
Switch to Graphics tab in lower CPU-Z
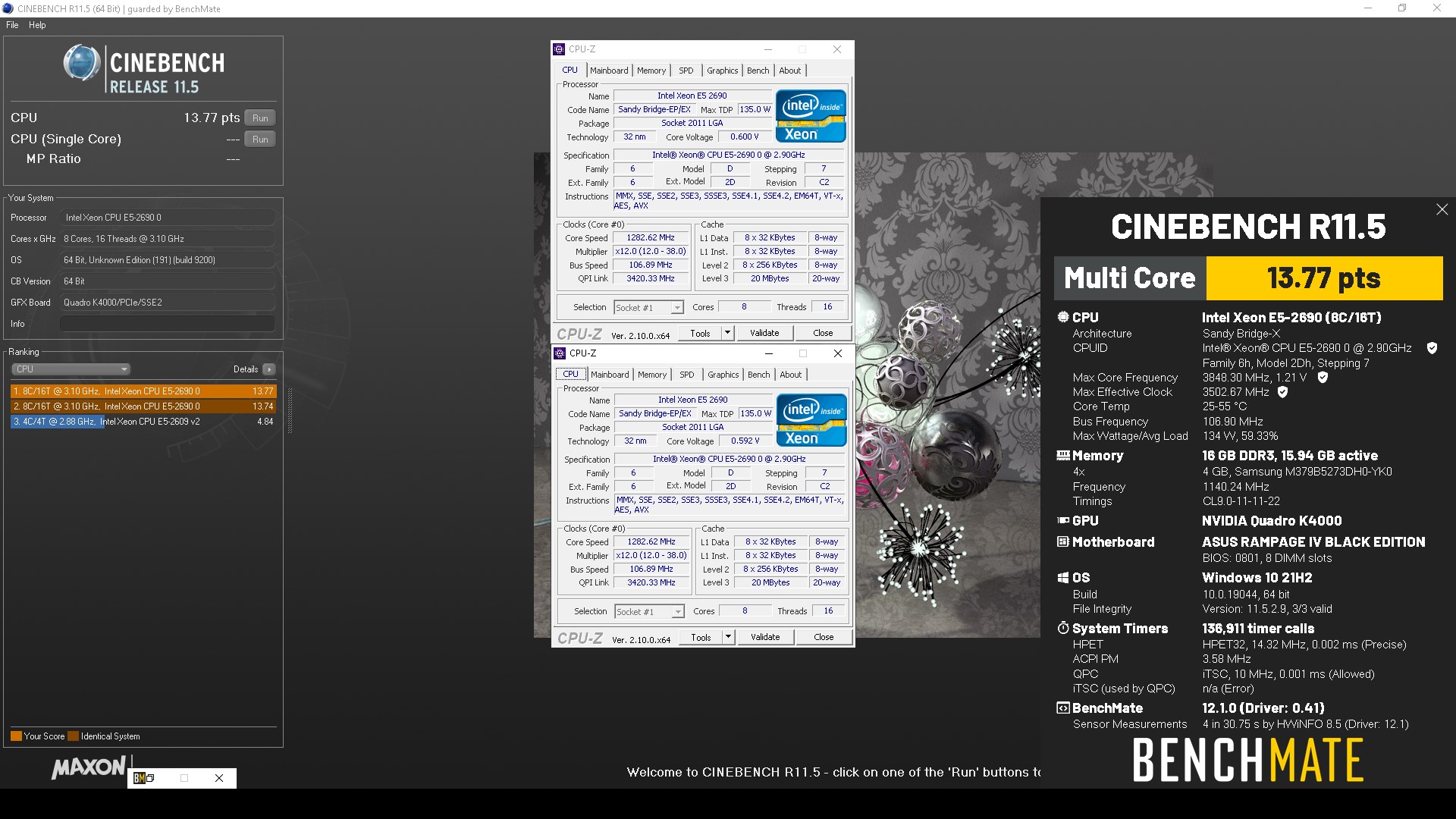(x=723, y=375)
